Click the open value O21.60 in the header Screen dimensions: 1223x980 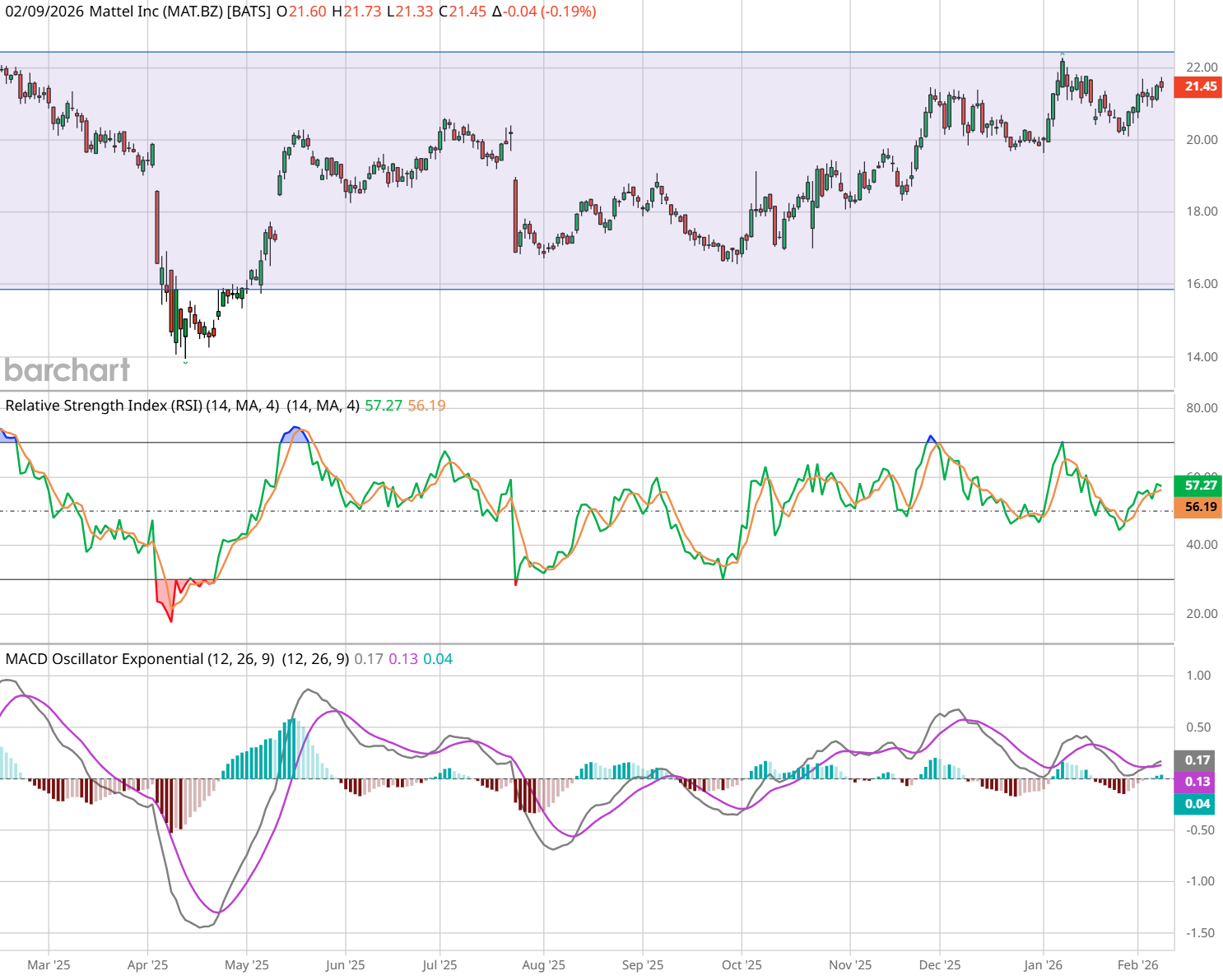pyautogui.click(x=301, y=12)
